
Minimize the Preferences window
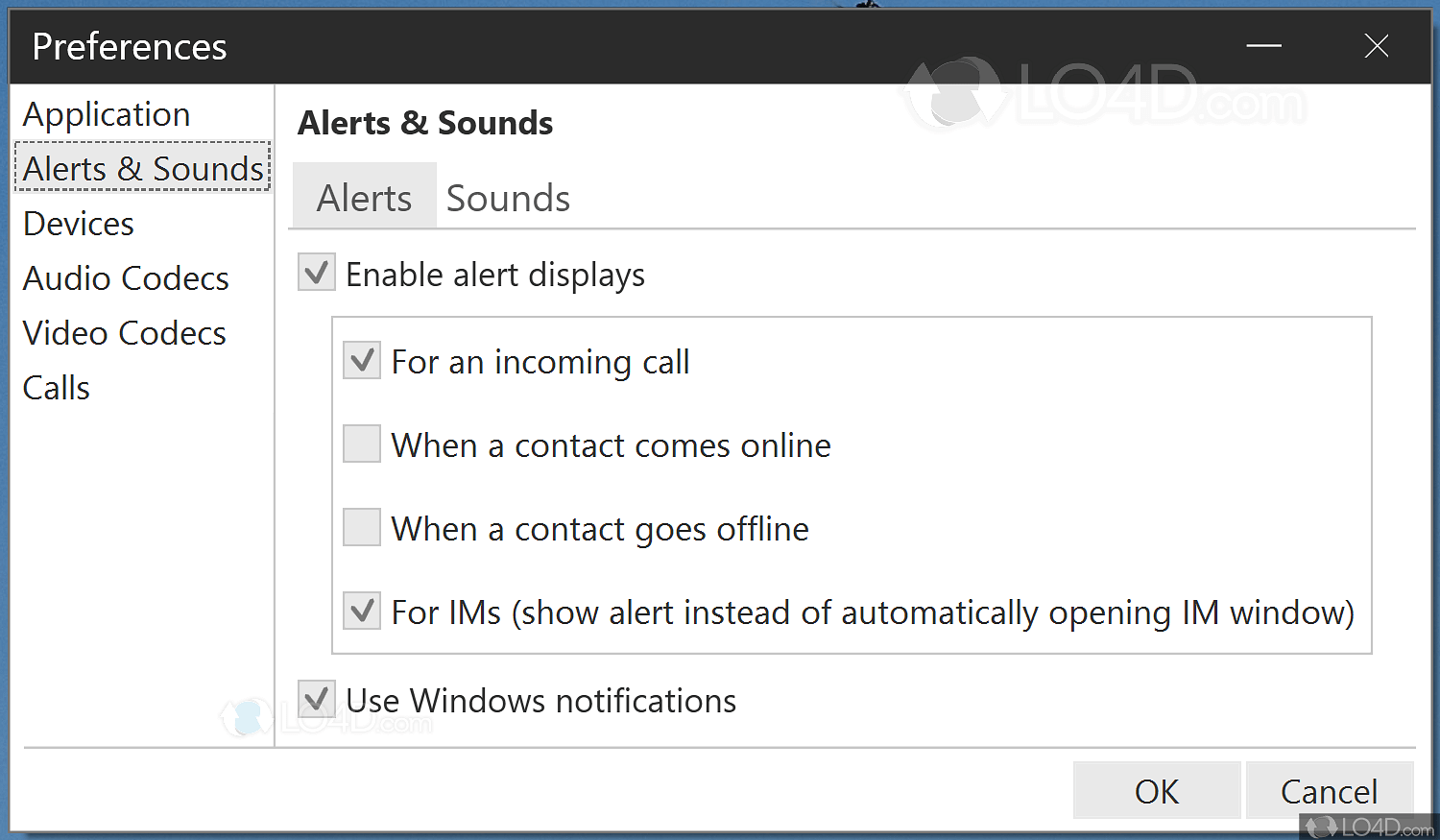[1263, 46]
